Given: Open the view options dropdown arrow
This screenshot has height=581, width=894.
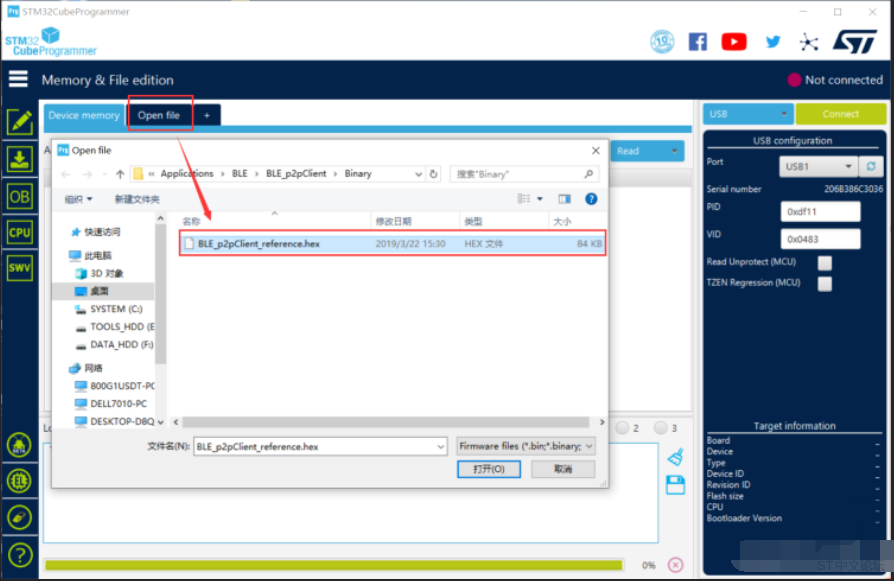Looking at the screenshot, I should pos(540,199).
